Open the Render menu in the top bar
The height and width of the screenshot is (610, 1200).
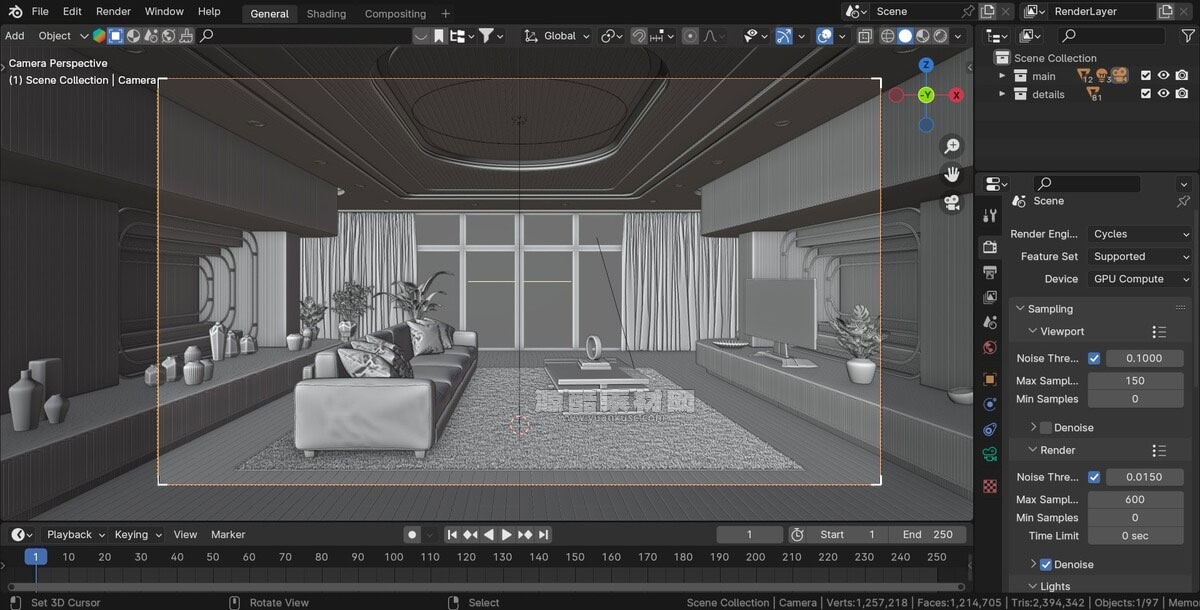(x=113, y=11)
